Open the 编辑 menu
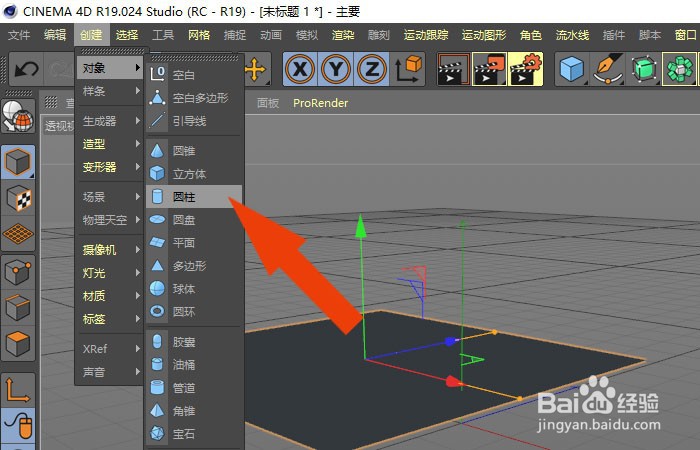 55,35
